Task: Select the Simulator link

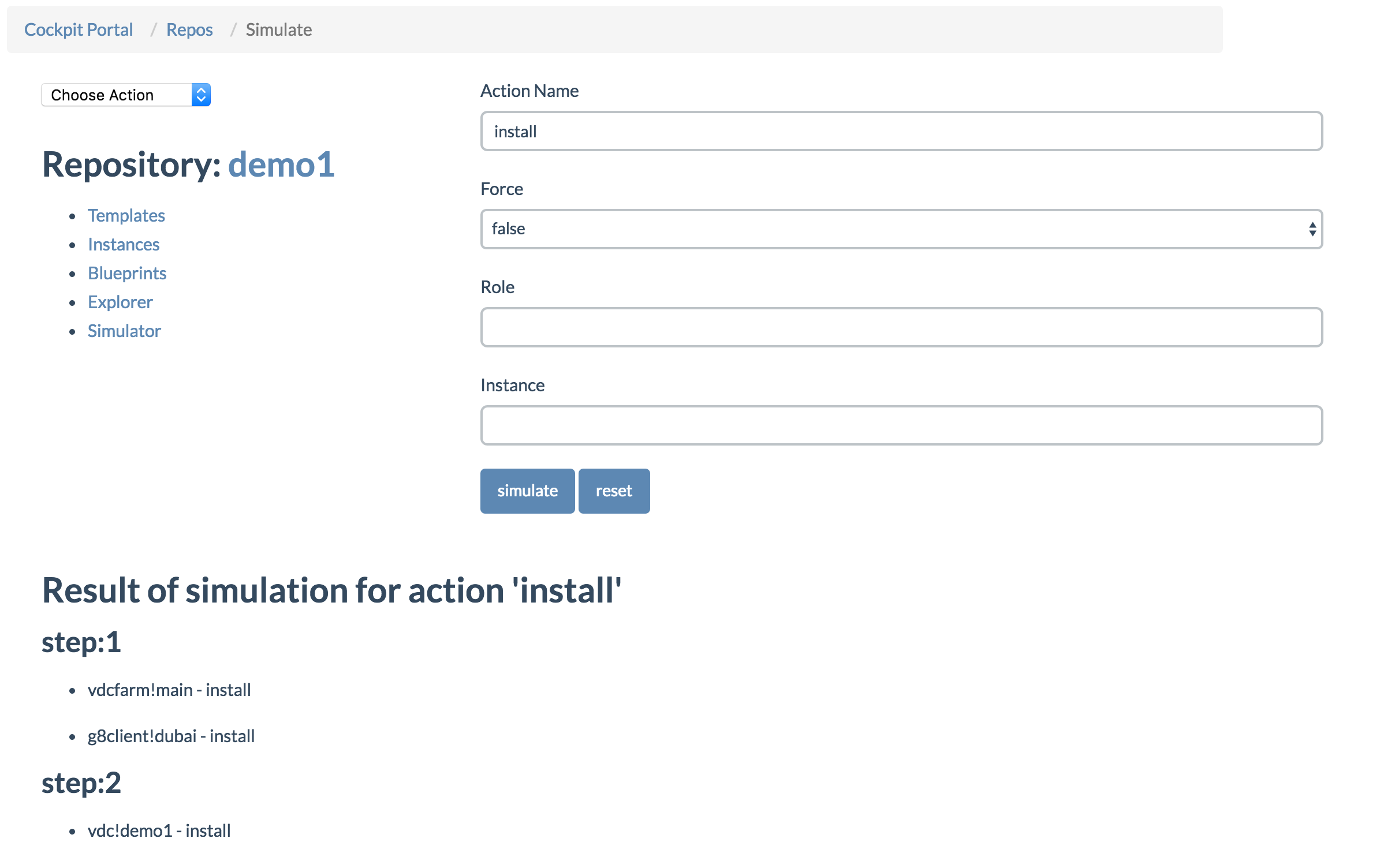Action: tap(124, 331)
